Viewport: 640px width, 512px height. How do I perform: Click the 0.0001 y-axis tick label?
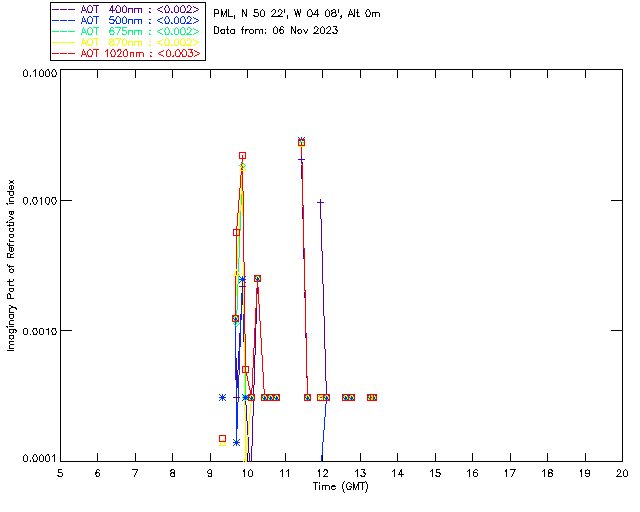pos(40,458)
